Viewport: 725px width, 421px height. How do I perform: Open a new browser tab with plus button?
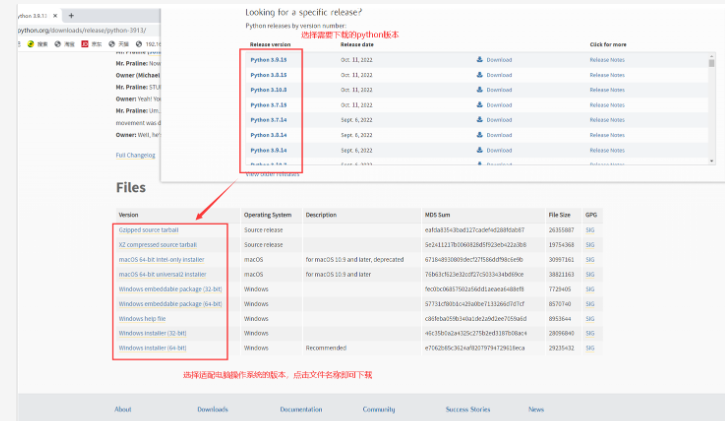(x=71, y=16)
